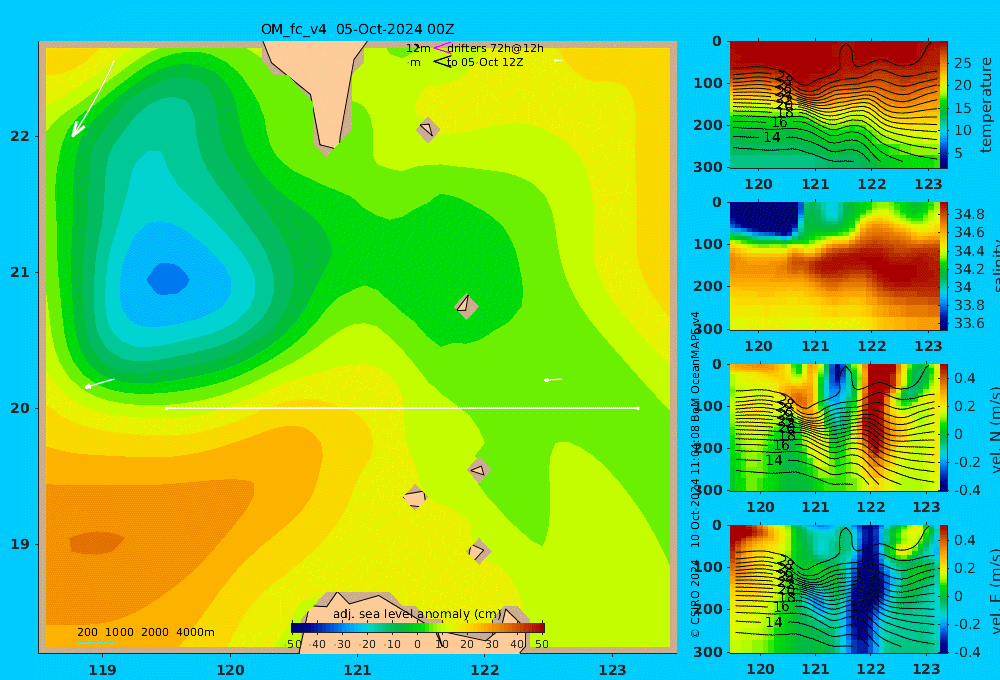
Task: Click the 16 contour label in temperature panel
Action: [x=779, y=122]
